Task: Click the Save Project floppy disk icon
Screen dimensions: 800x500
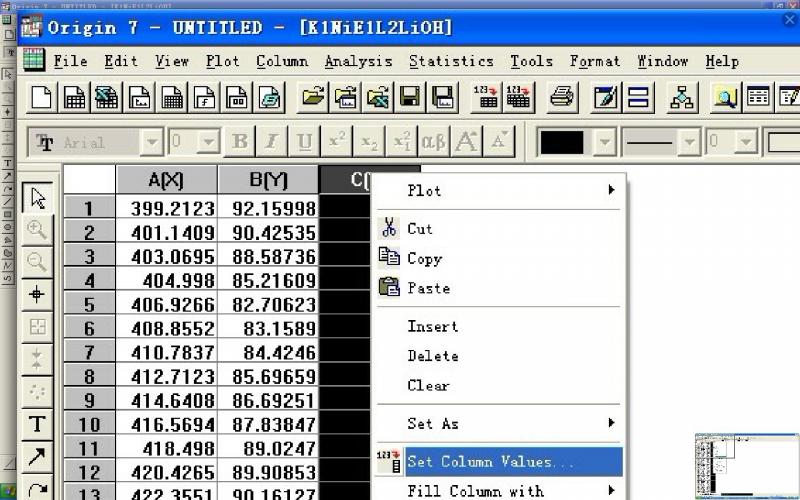Action: point(410,96)
